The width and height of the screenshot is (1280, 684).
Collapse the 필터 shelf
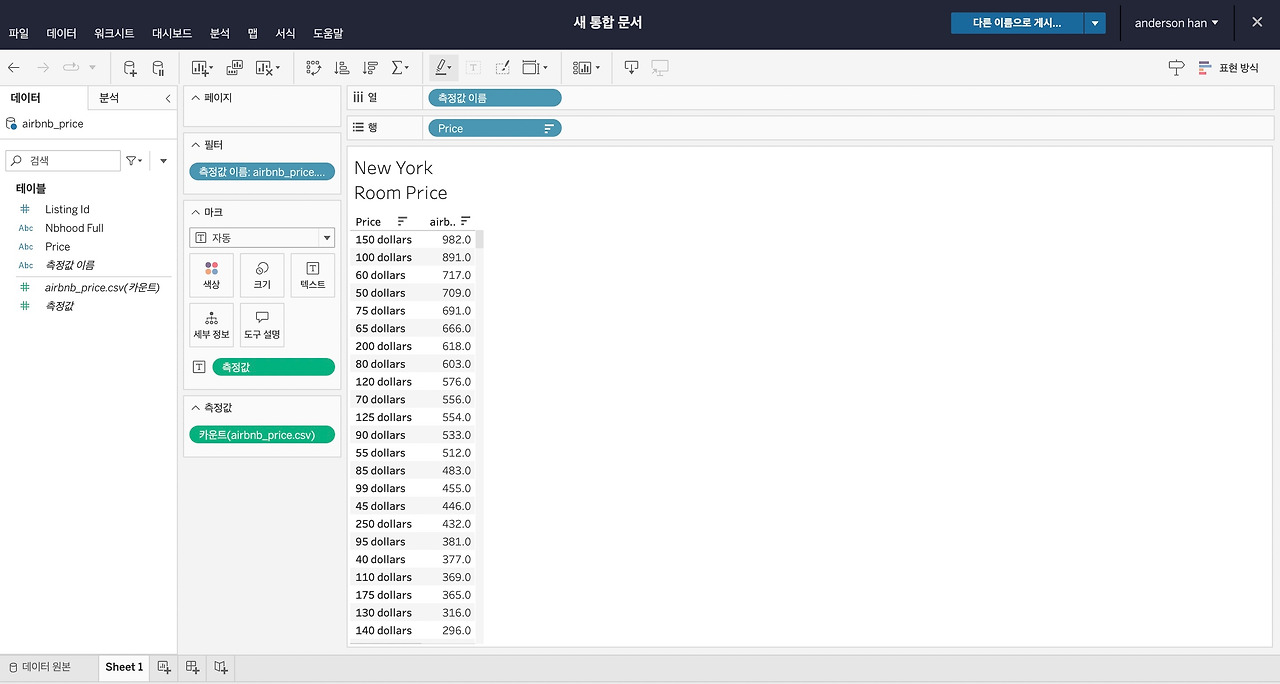coord(196,145)
